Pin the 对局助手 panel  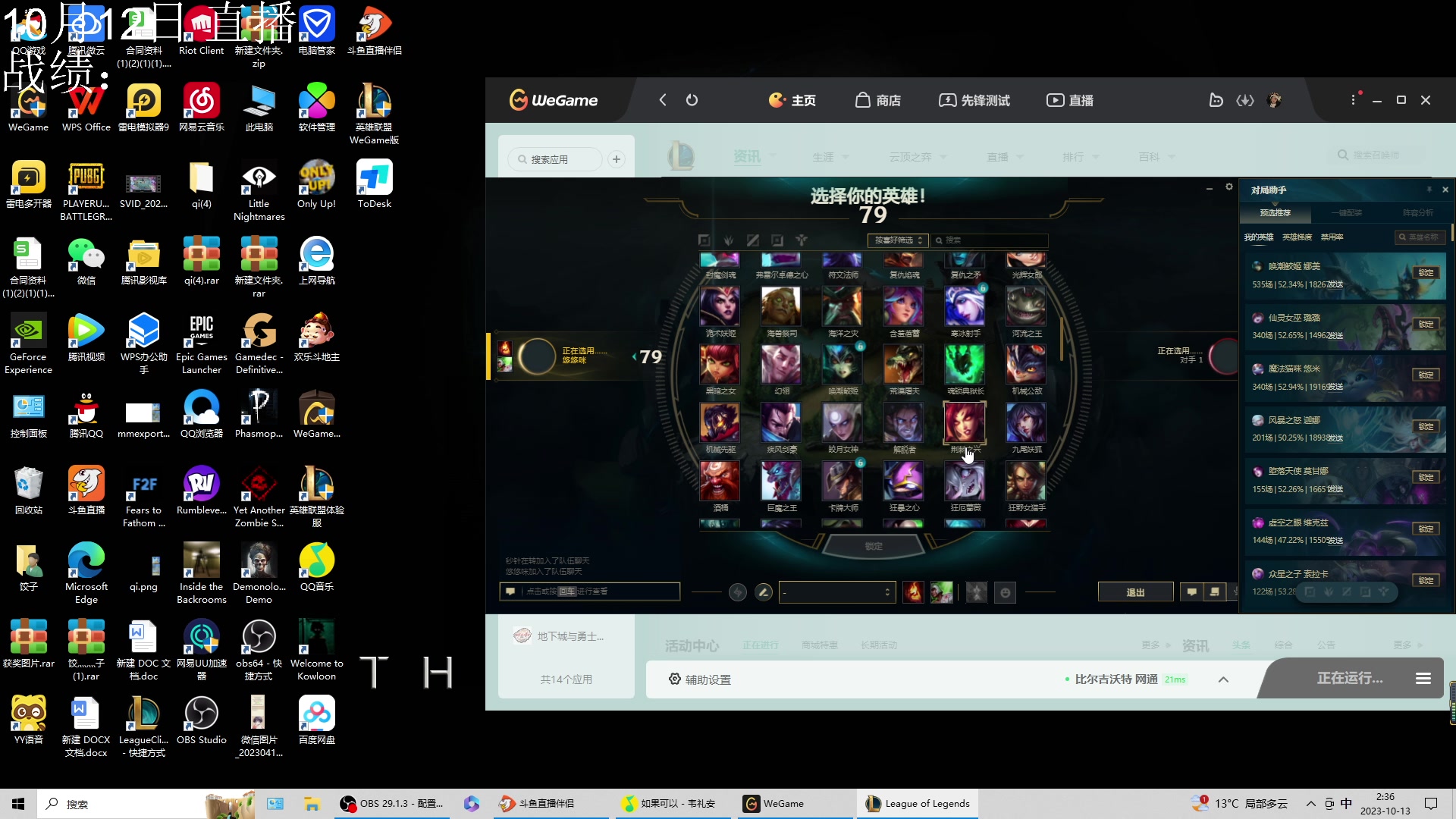[x=1429, y=190]
